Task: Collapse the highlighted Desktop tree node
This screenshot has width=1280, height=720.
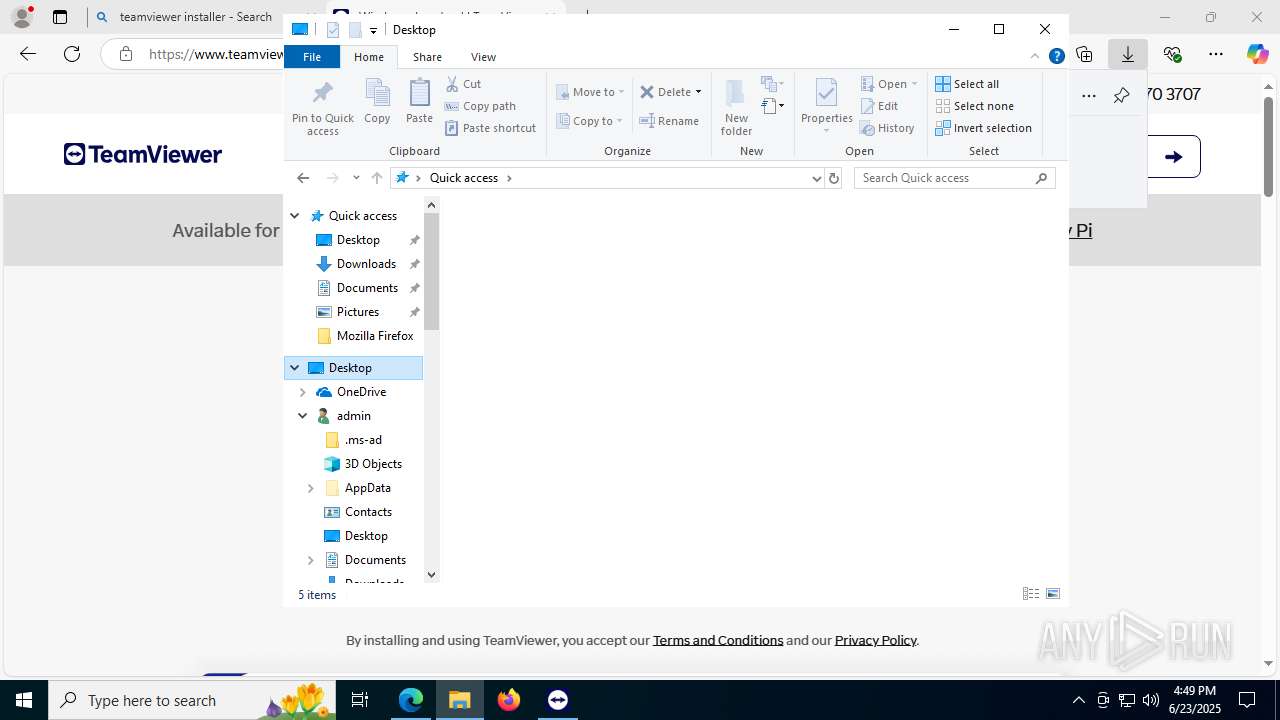Action: click(295, 368)
